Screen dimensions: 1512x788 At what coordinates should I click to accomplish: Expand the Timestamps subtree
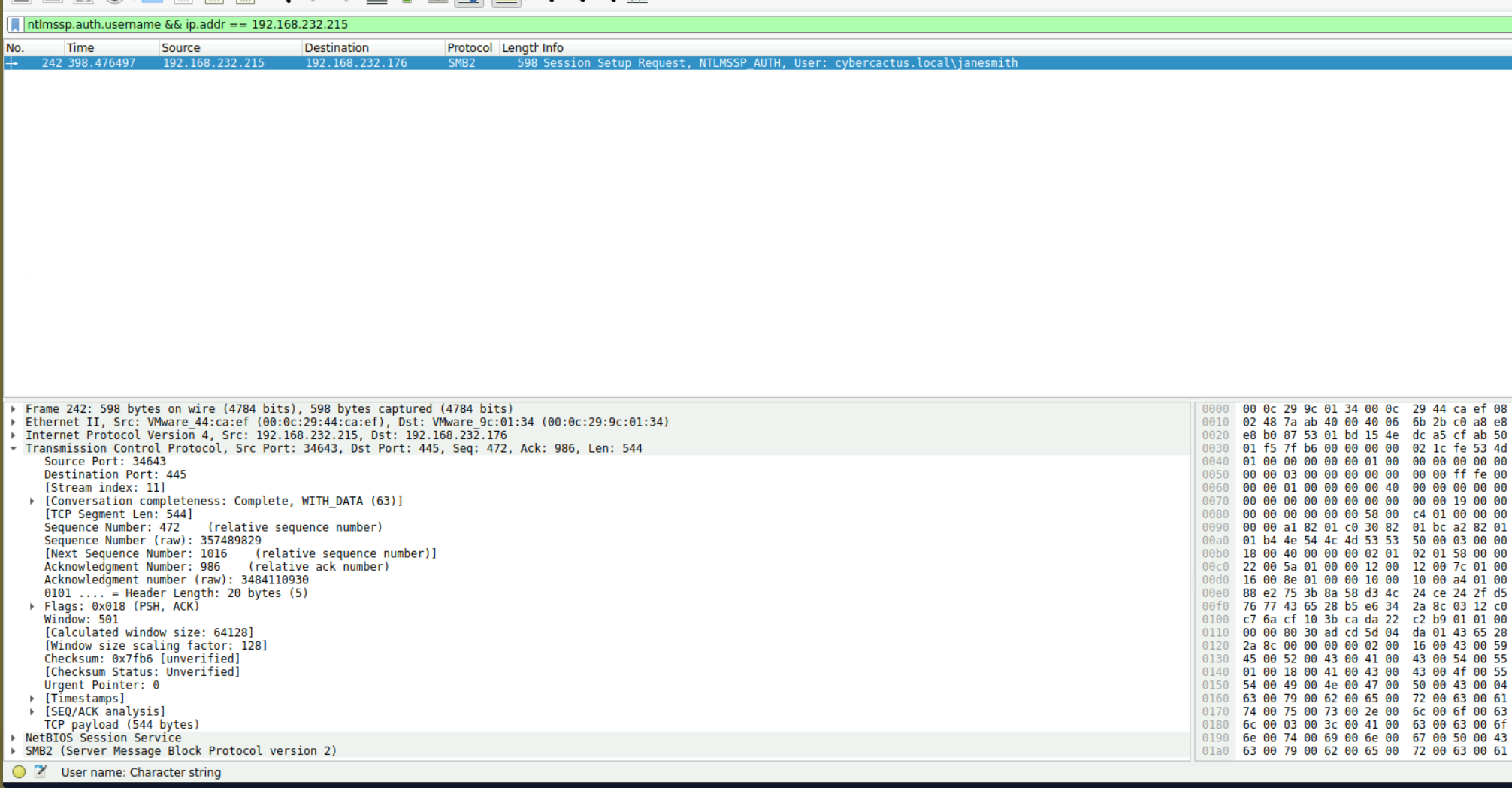click(32, 699)
